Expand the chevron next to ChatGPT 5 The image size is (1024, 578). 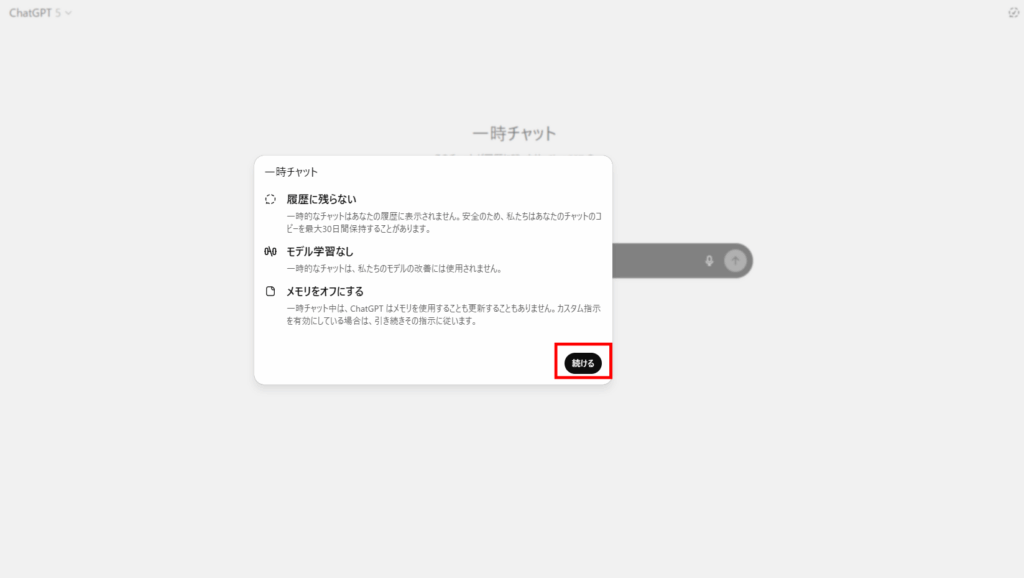coord(68,13)
